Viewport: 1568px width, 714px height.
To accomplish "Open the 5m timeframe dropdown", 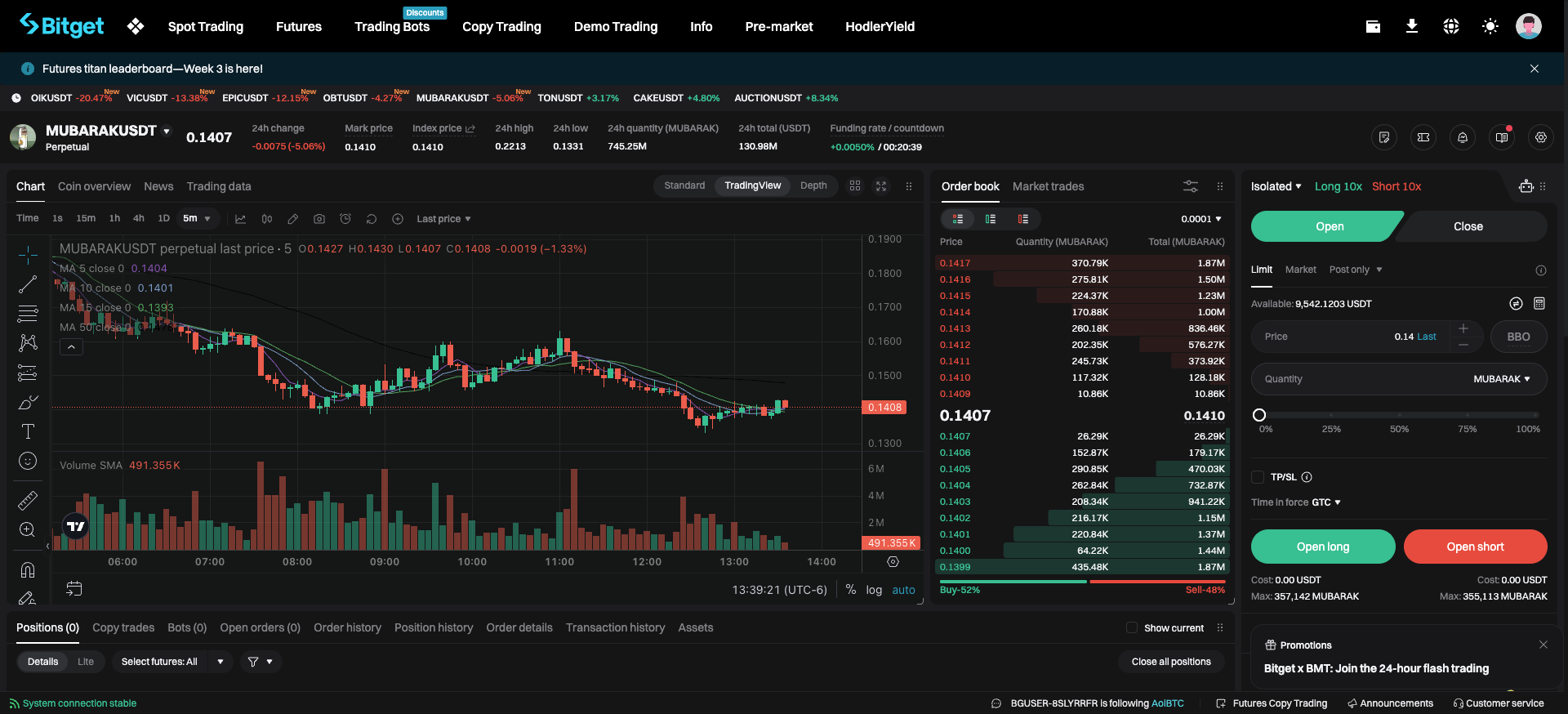I will tap(198, 219).
